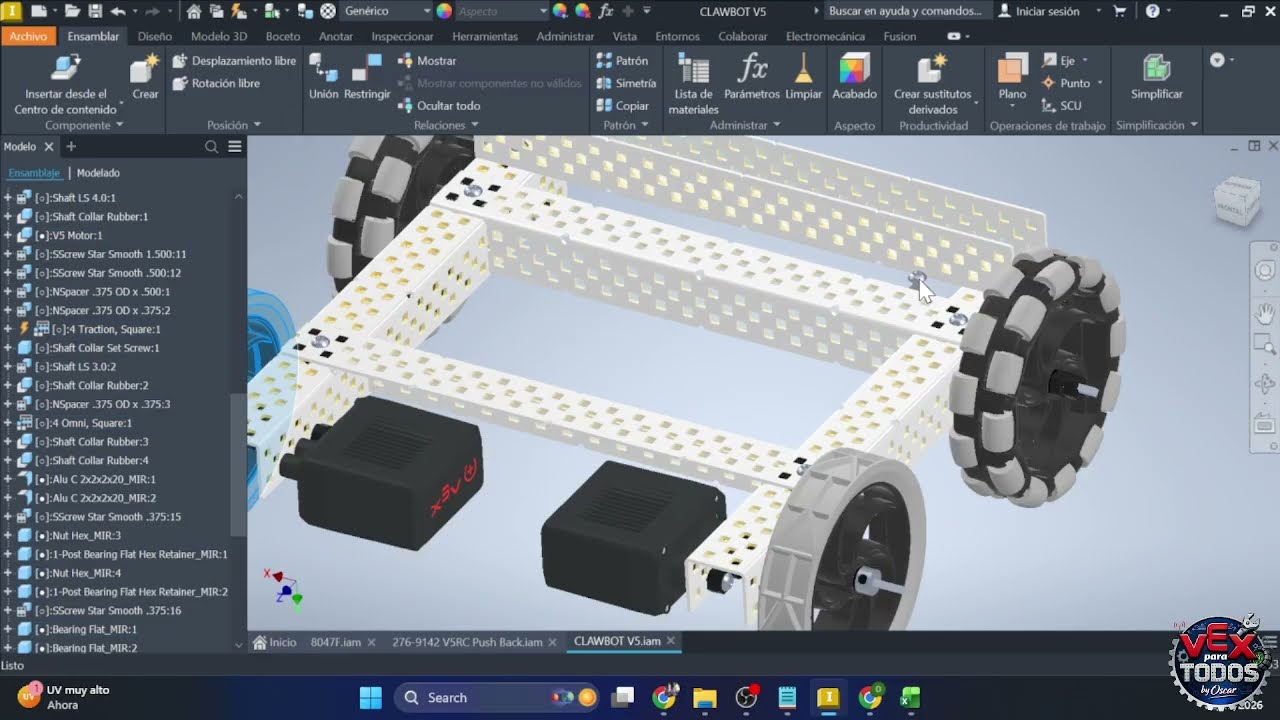Click the Inicio home document tab
Viewport: 1280px width, 720px height.
click(x=275, y=642)
